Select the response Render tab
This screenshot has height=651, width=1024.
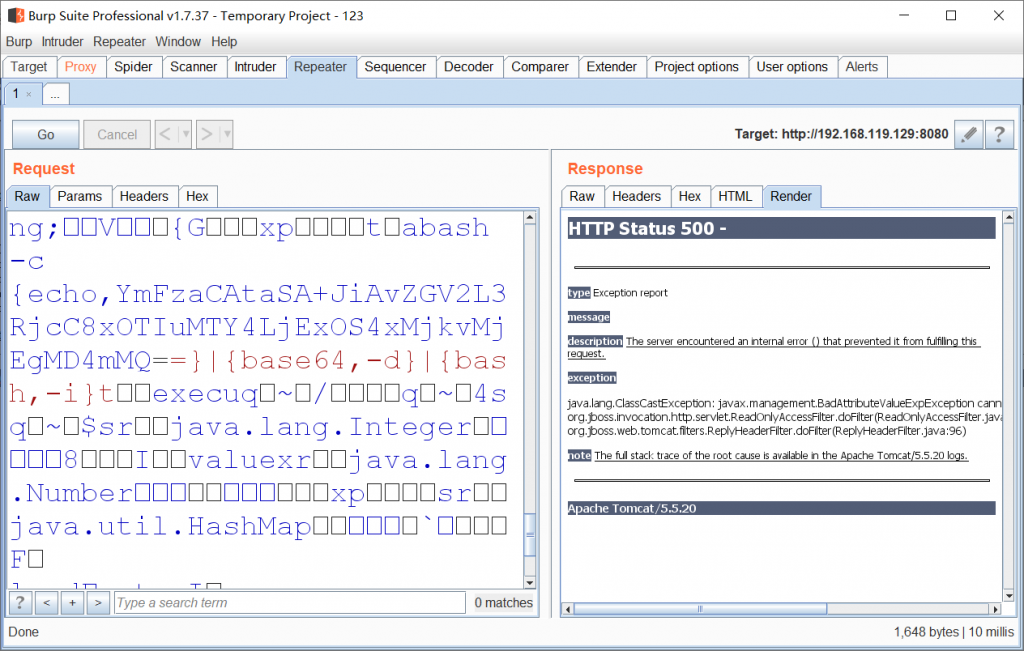(791, 197)
